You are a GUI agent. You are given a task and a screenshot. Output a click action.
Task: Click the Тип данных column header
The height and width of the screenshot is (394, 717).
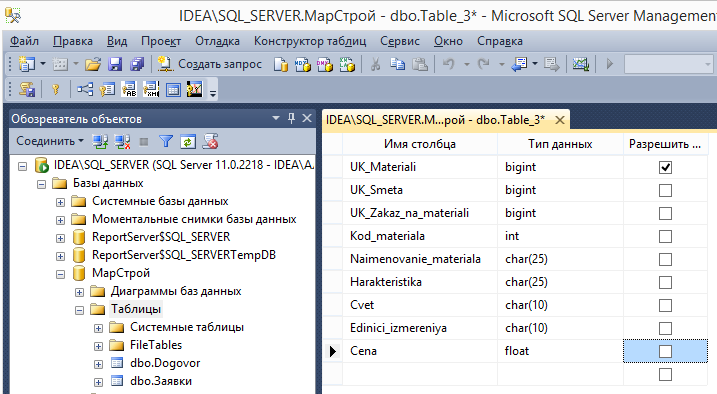tap(560, 144)
